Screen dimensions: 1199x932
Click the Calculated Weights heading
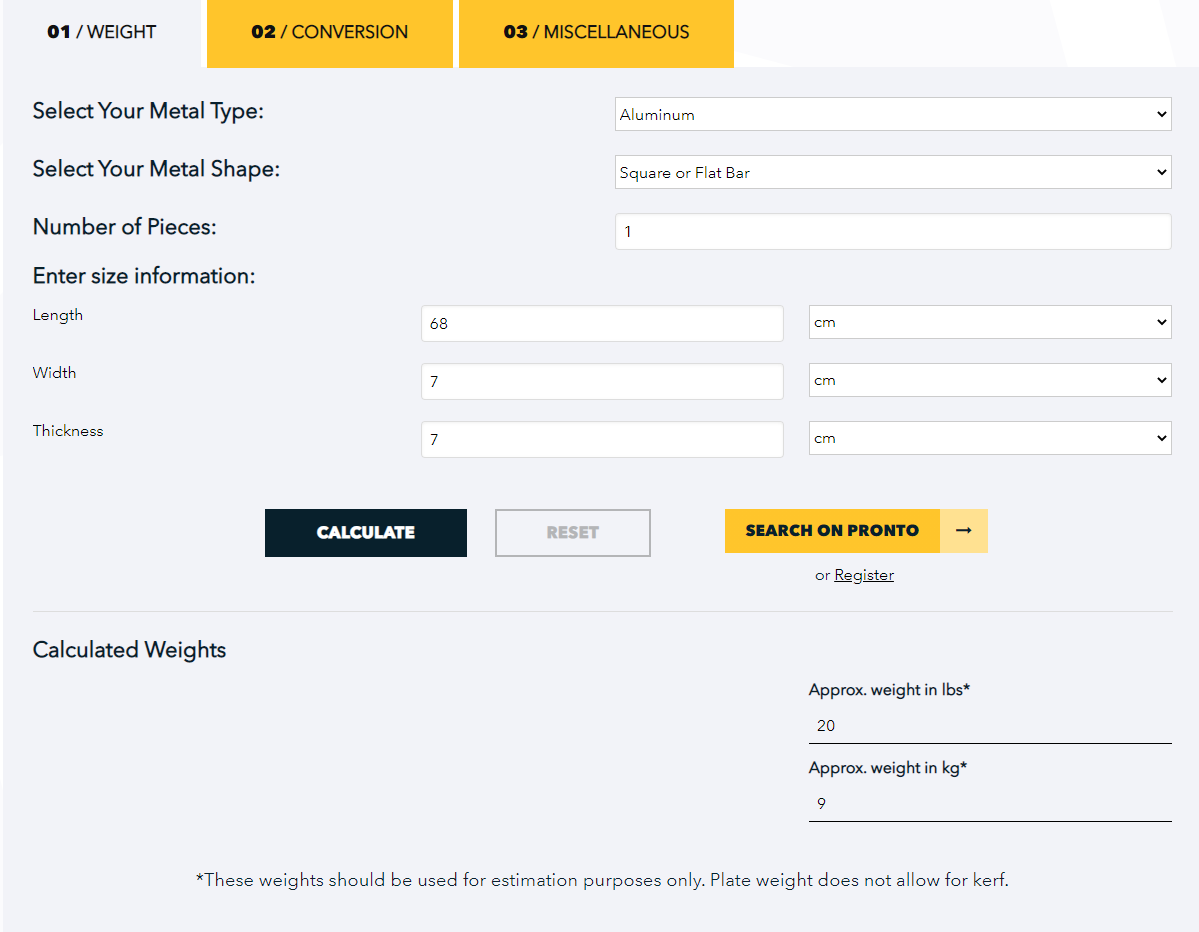130,650
